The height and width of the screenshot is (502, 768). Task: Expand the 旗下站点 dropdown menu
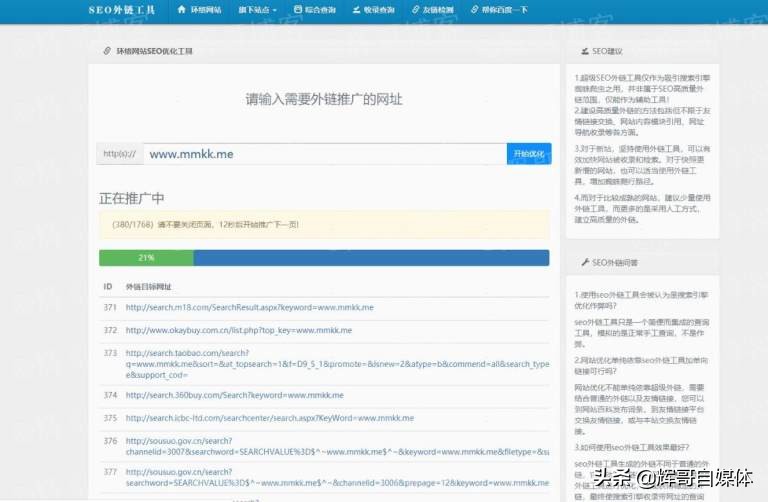coord(258,10)
